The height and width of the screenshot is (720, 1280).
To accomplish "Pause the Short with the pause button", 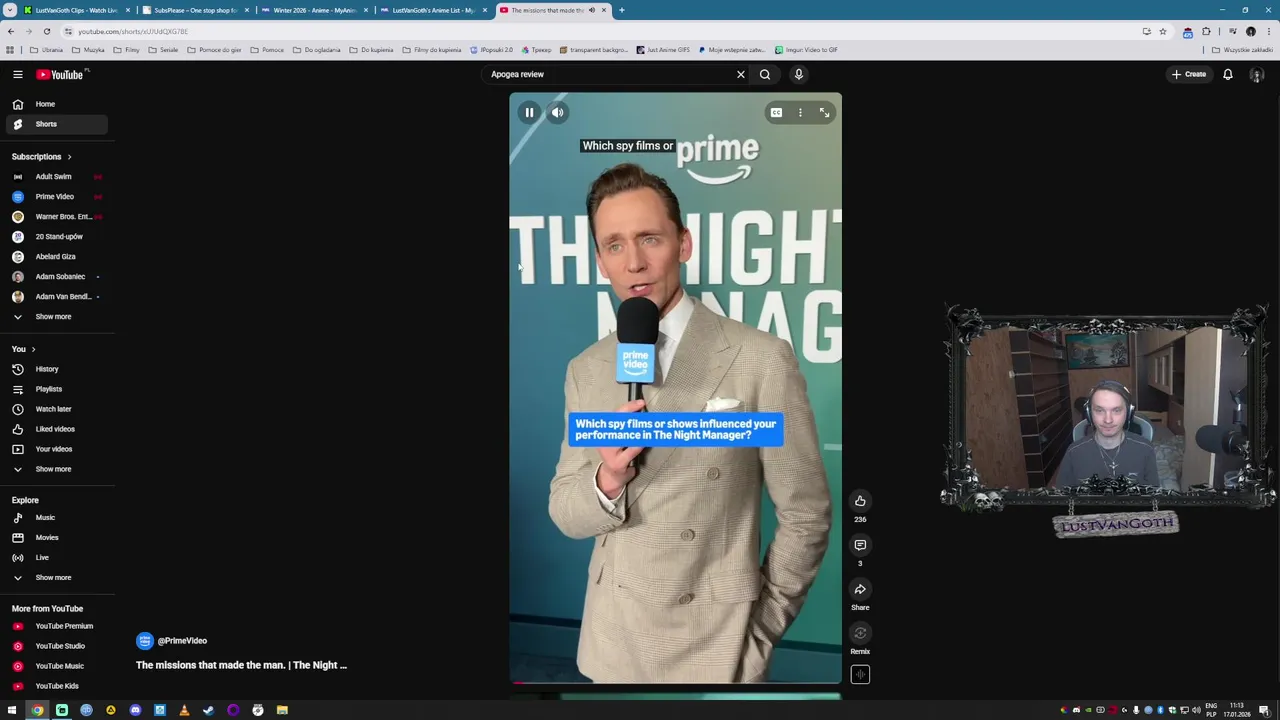I will click(529, 112).
